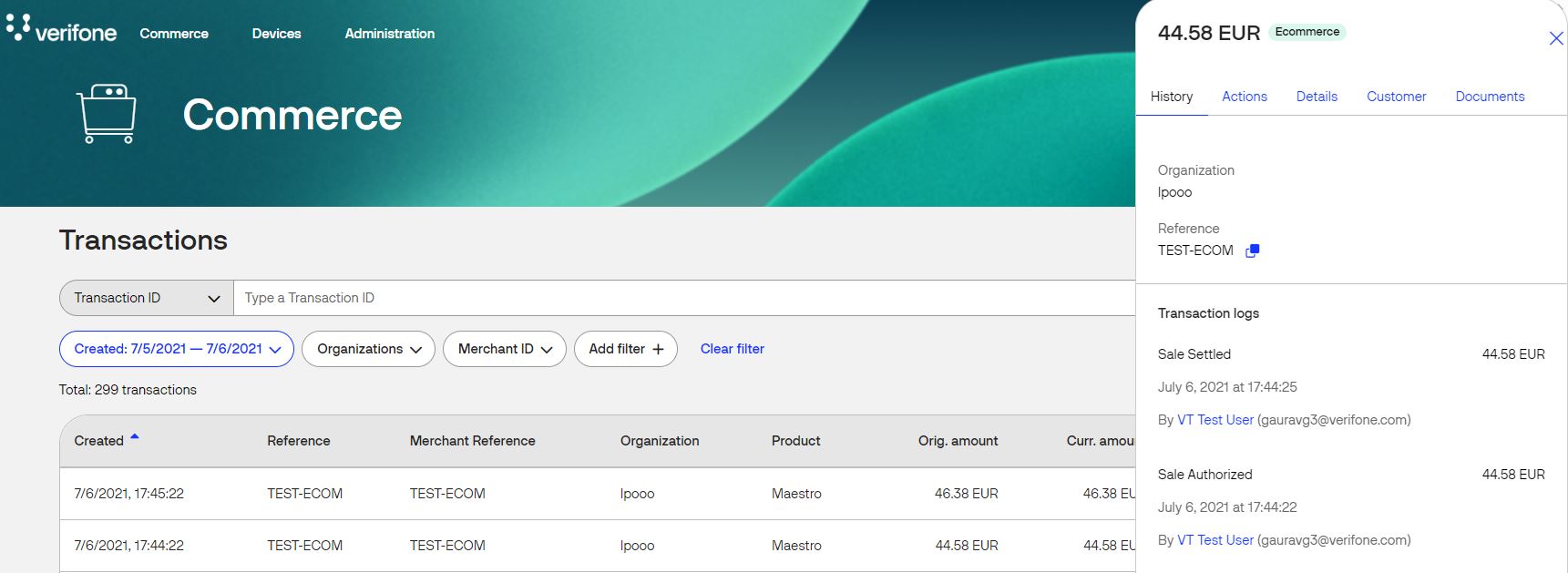Image resolution: width=1568 pixels, height=573 pixels.
Task: Copy the TEST-ECOM reference with copy icon
Action: 1252,251
